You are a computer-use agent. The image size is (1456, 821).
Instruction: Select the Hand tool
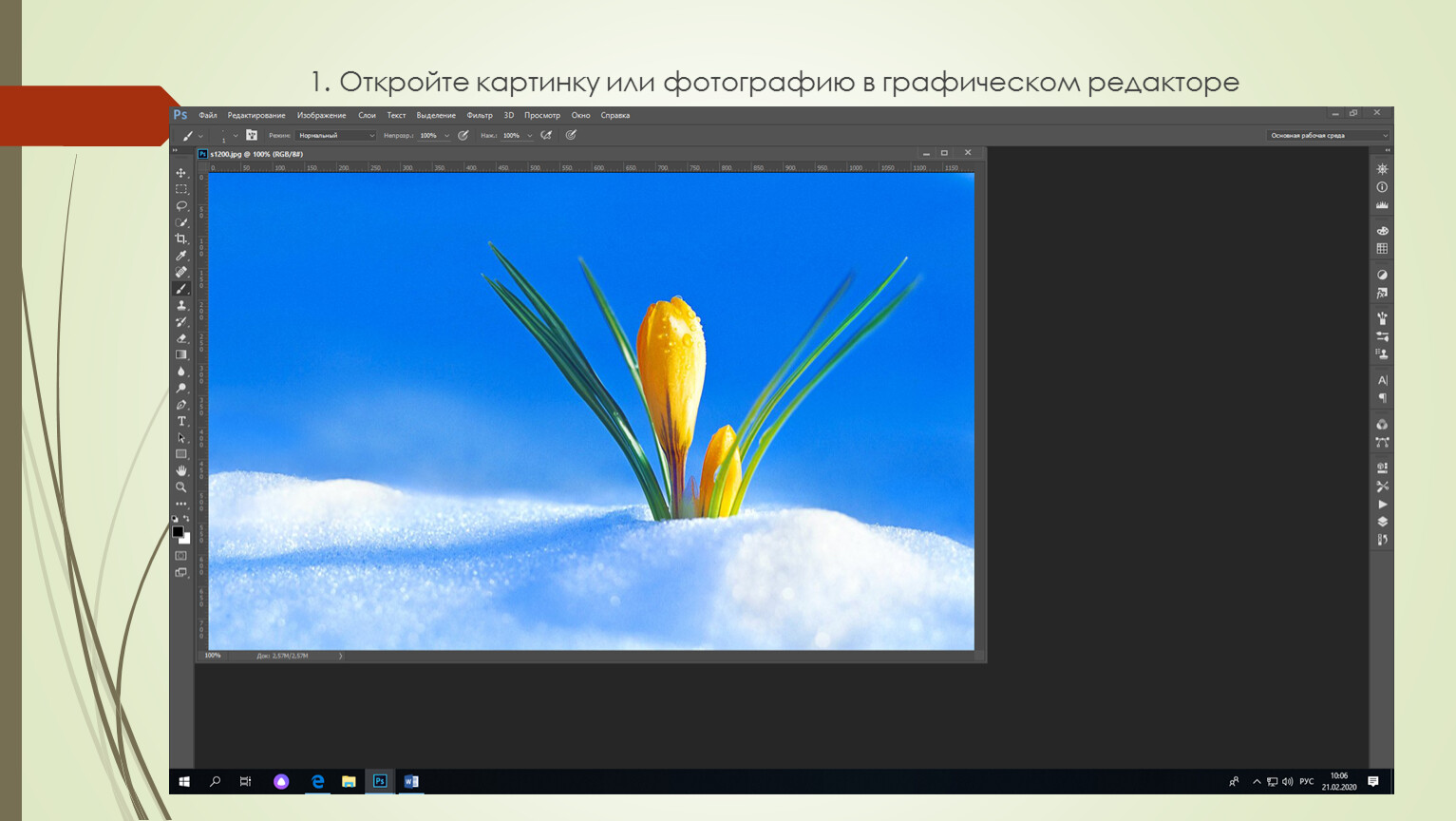point(180,470)
